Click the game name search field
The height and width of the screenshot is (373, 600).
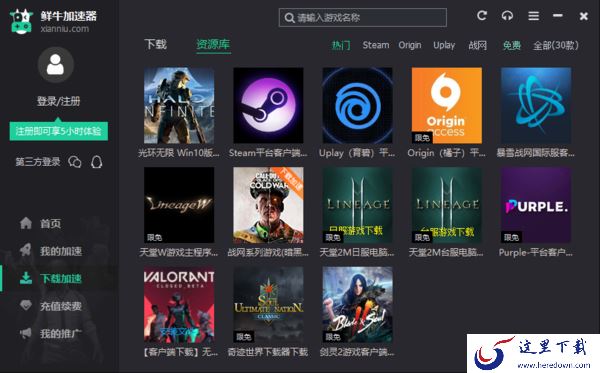[x=362, y=18]
